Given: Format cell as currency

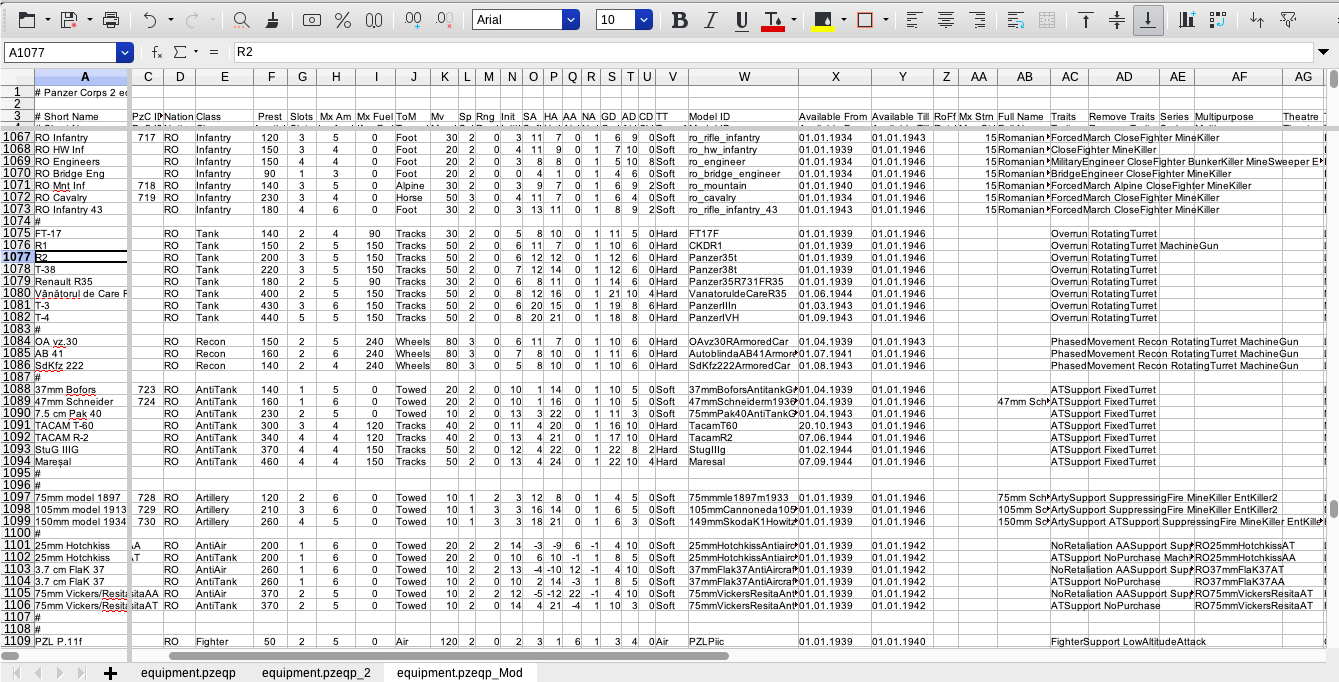Looking at the screenshot, I should point(312,20).
